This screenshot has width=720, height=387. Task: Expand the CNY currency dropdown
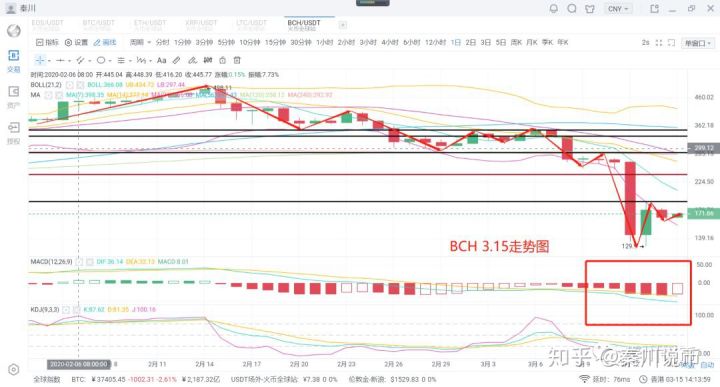[618, 9]
